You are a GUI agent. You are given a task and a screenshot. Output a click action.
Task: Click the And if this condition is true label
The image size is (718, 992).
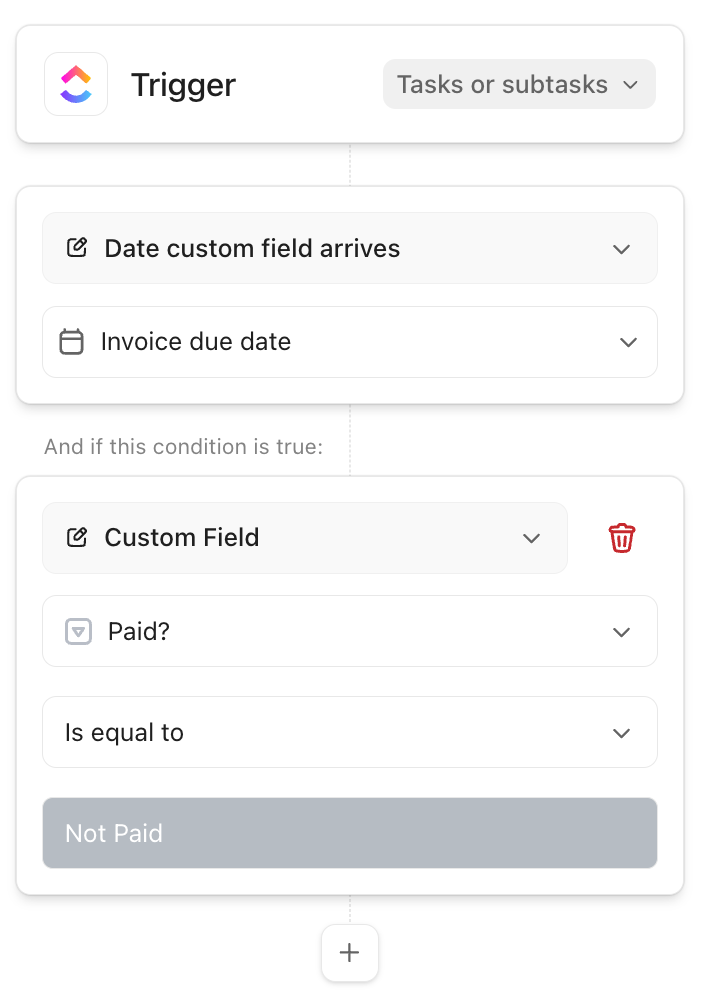coord(183,447)
